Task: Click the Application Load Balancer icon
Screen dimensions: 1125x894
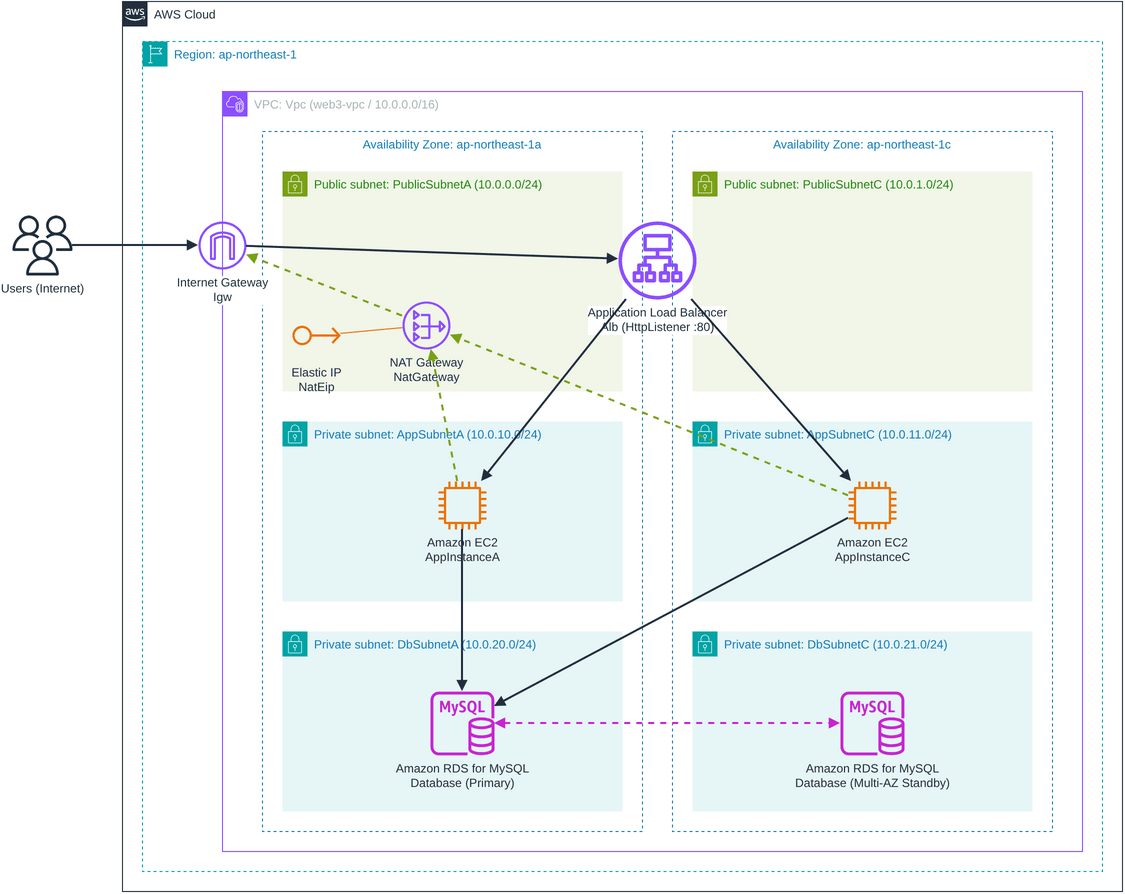Action: point(657,260)
